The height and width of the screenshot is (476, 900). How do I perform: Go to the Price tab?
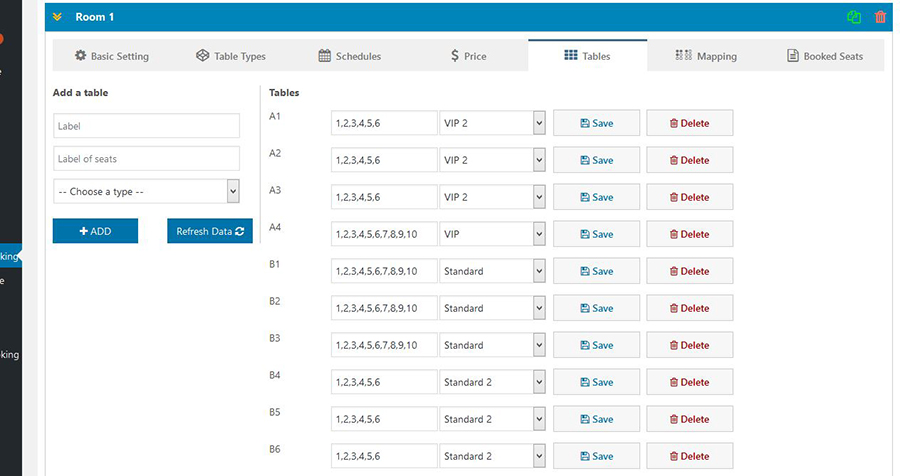468,56
